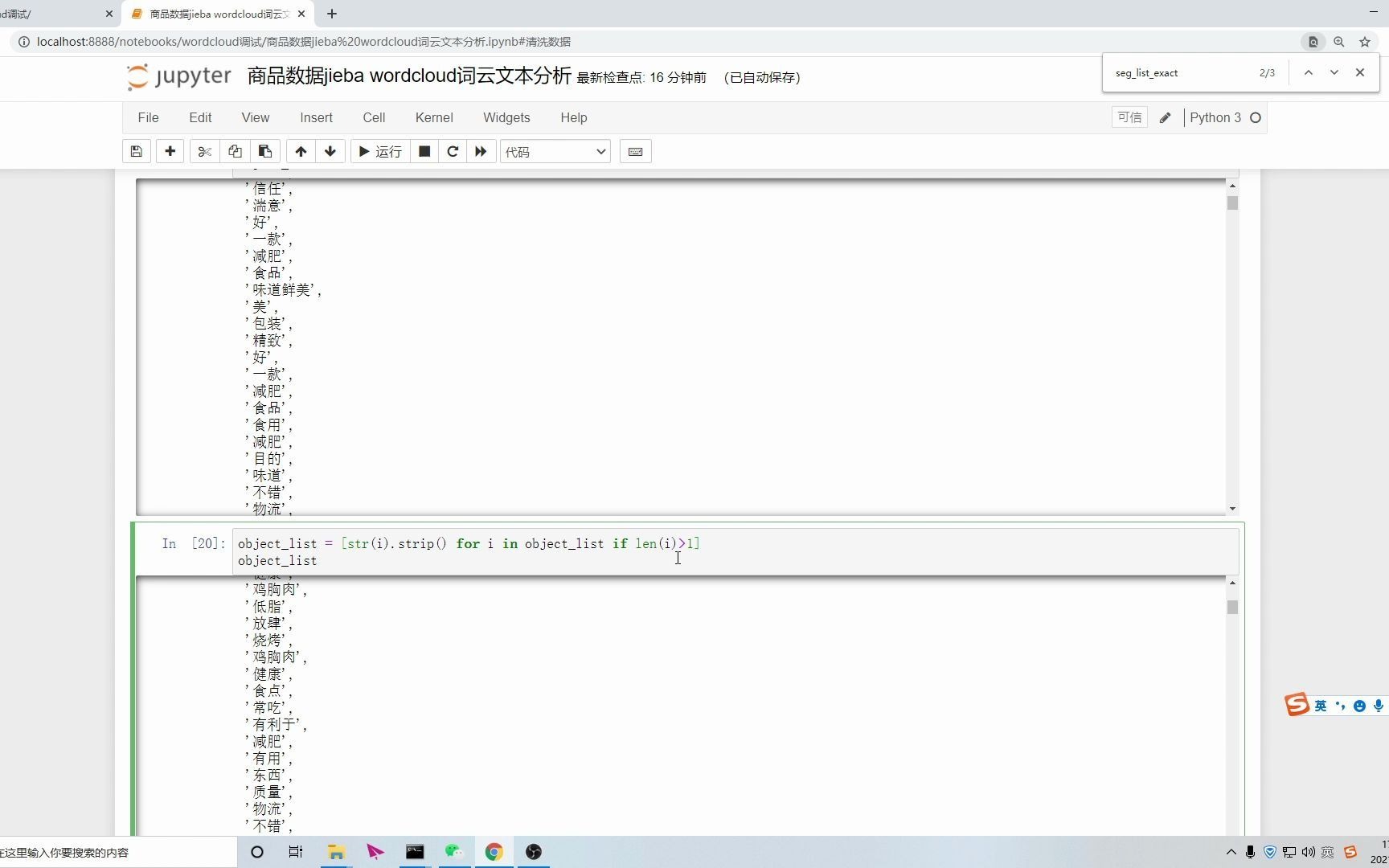Select the In [20] cell prompt
The width and height of the screenshot is (1389, 868).
[194, 544]
